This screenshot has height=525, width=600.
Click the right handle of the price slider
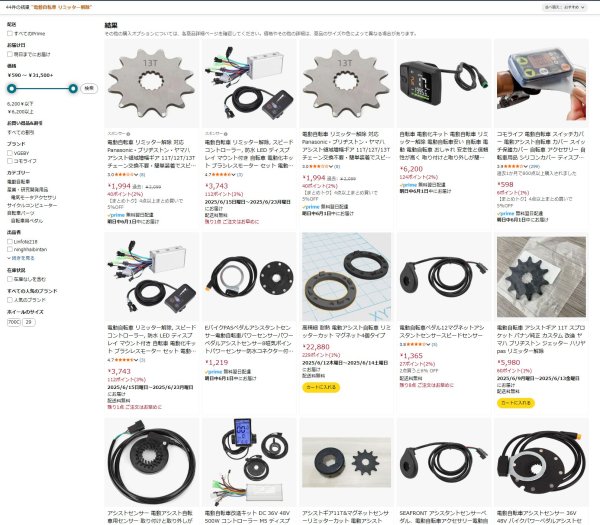coord(73,89)
